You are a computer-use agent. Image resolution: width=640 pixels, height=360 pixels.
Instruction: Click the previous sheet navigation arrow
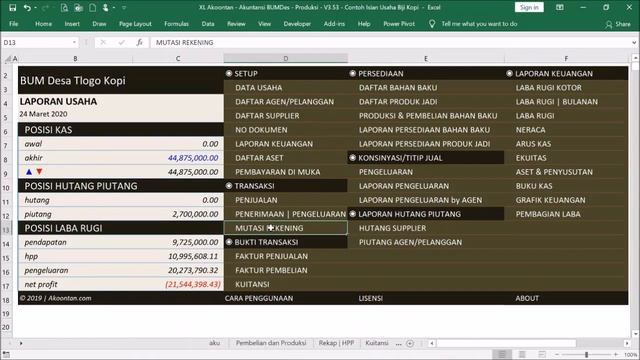10,343
